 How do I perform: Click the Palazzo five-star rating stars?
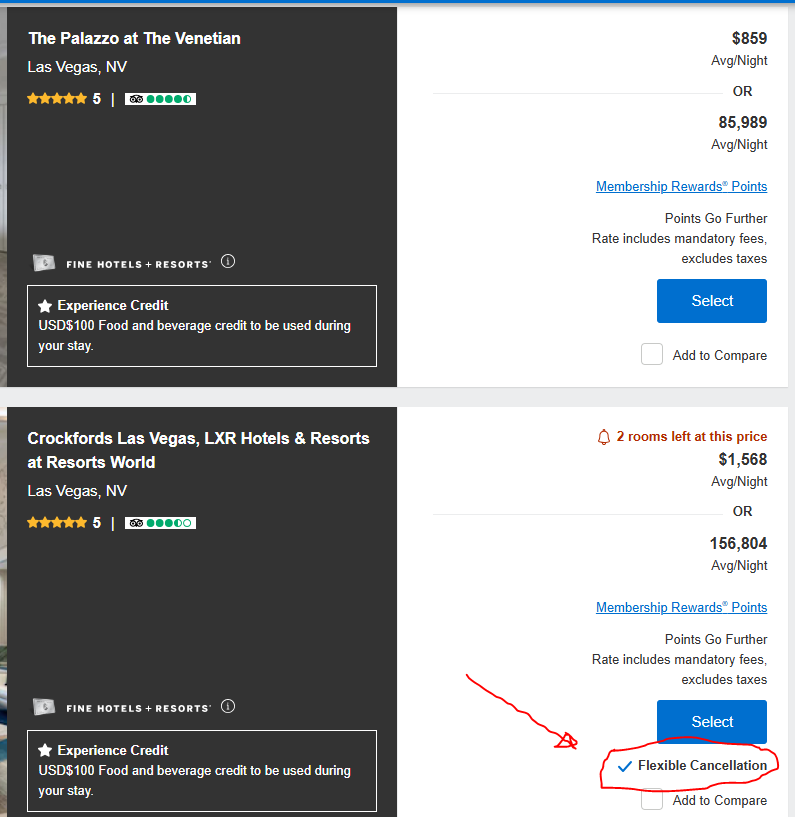[x=57, y=99]
